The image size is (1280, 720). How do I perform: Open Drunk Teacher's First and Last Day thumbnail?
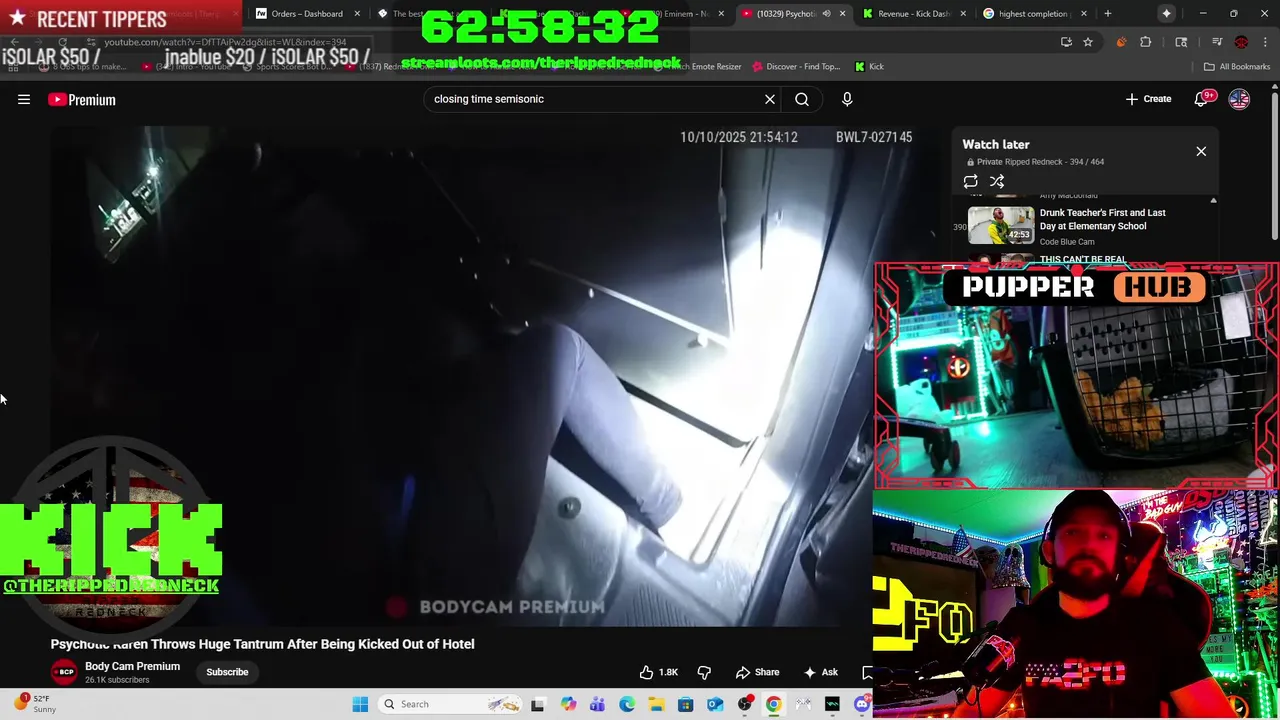click(x=1001, y=226)
